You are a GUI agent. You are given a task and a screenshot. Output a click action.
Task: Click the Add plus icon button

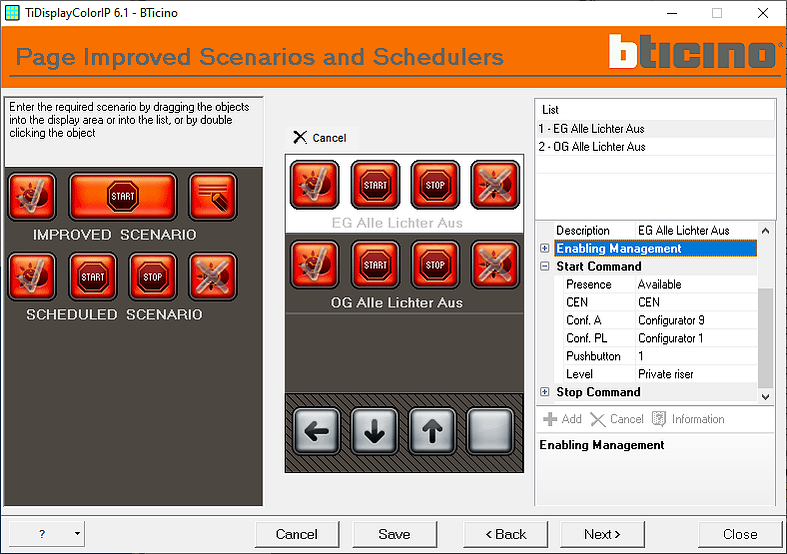coord(562,419)
